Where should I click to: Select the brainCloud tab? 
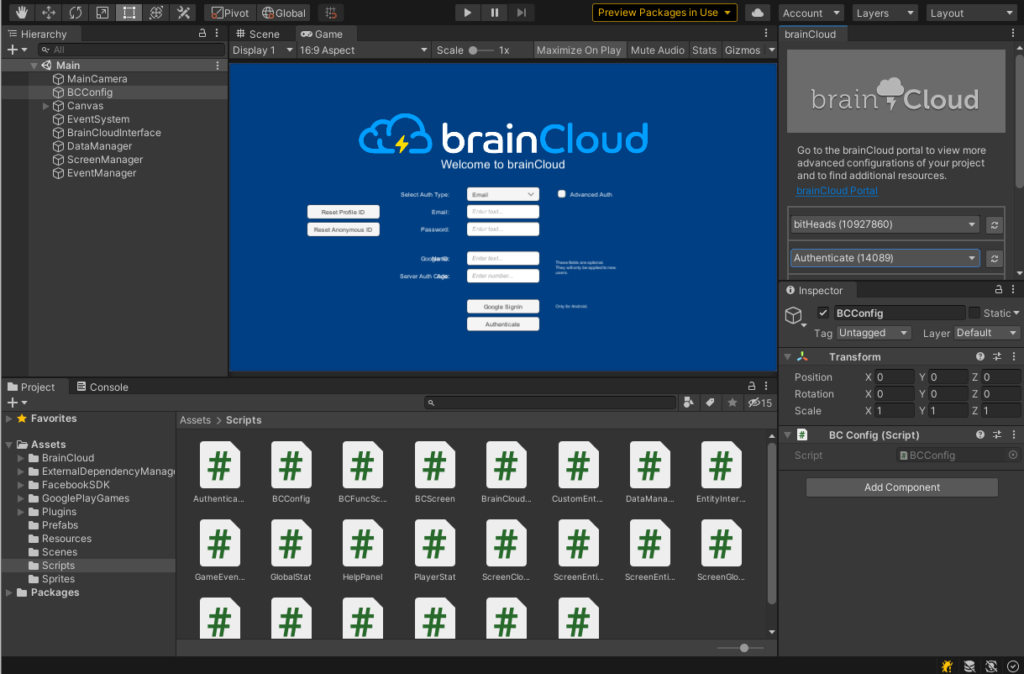click(810, 34)
